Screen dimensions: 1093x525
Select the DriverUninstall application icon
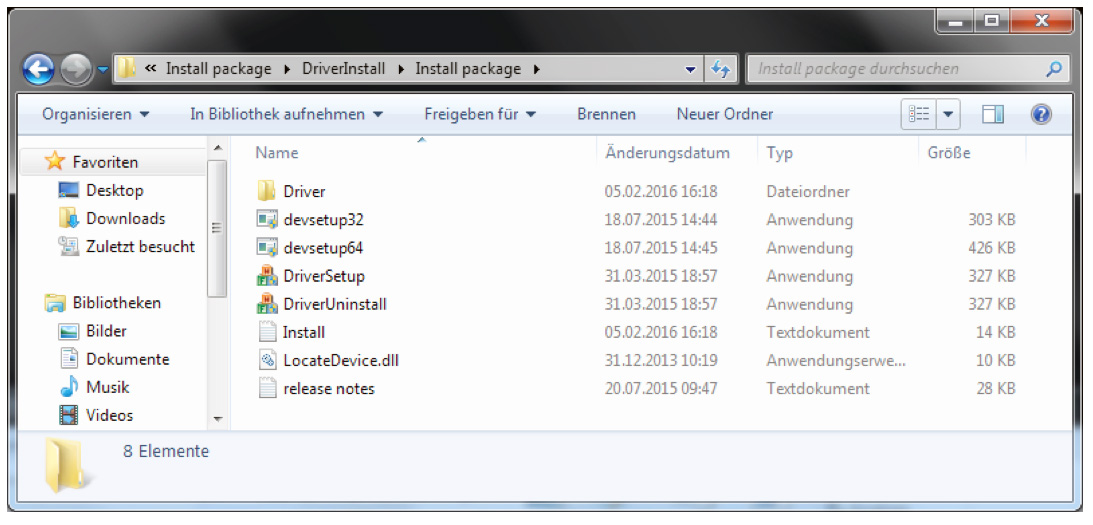click(x=267, y=303)
